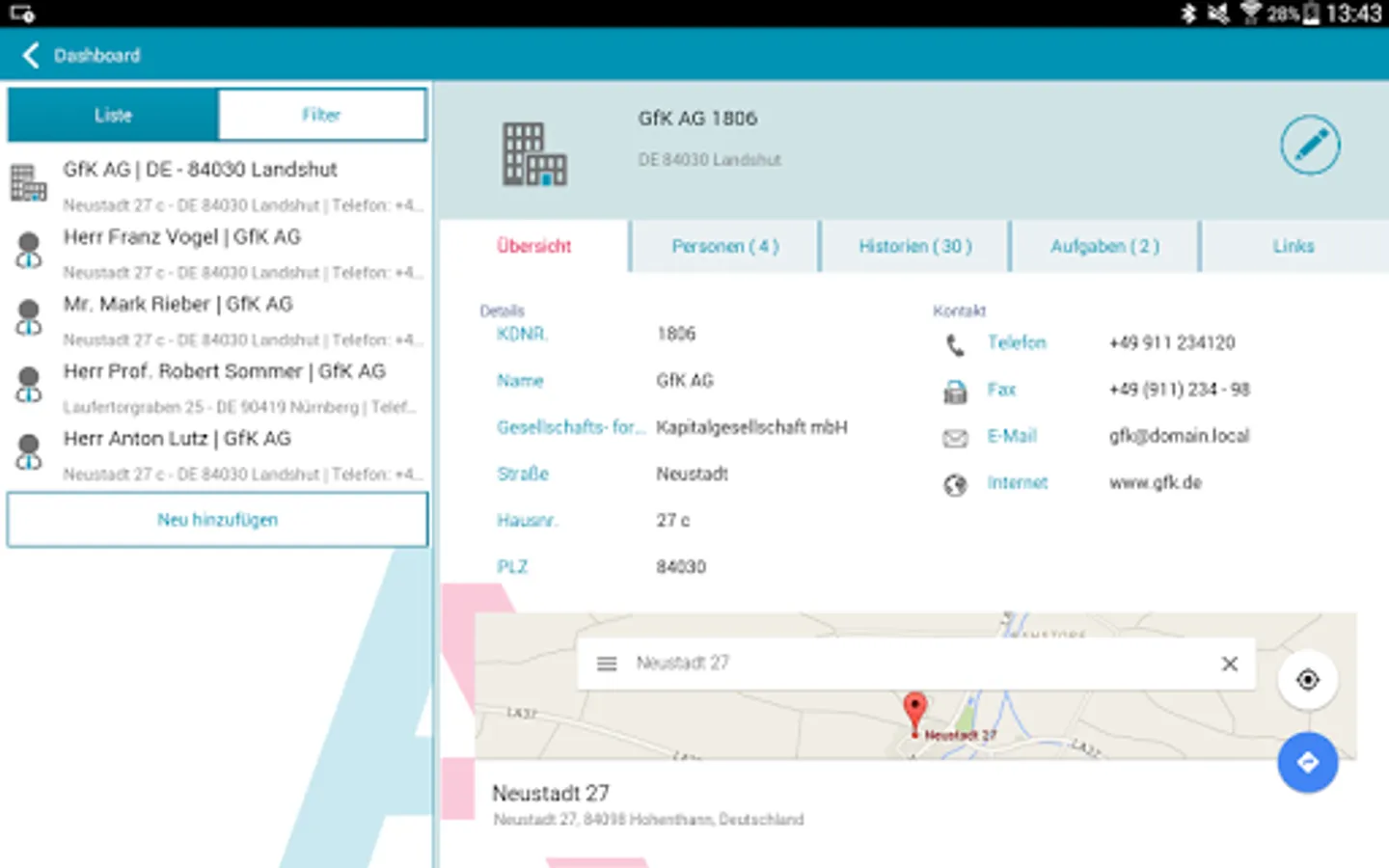Image resolution: width=1389 pixels, height=868 pixels.
Task: Tap the globe icon beside Internet
Action: [x=955, y=484]
